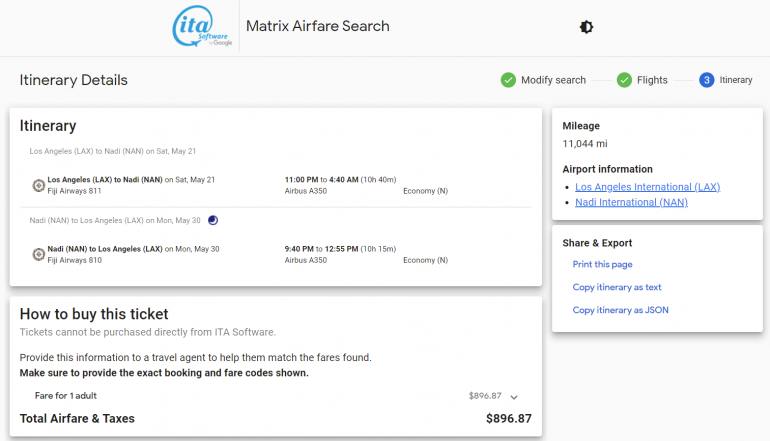Toggle the dark mode theme icon

click(587, 27)
